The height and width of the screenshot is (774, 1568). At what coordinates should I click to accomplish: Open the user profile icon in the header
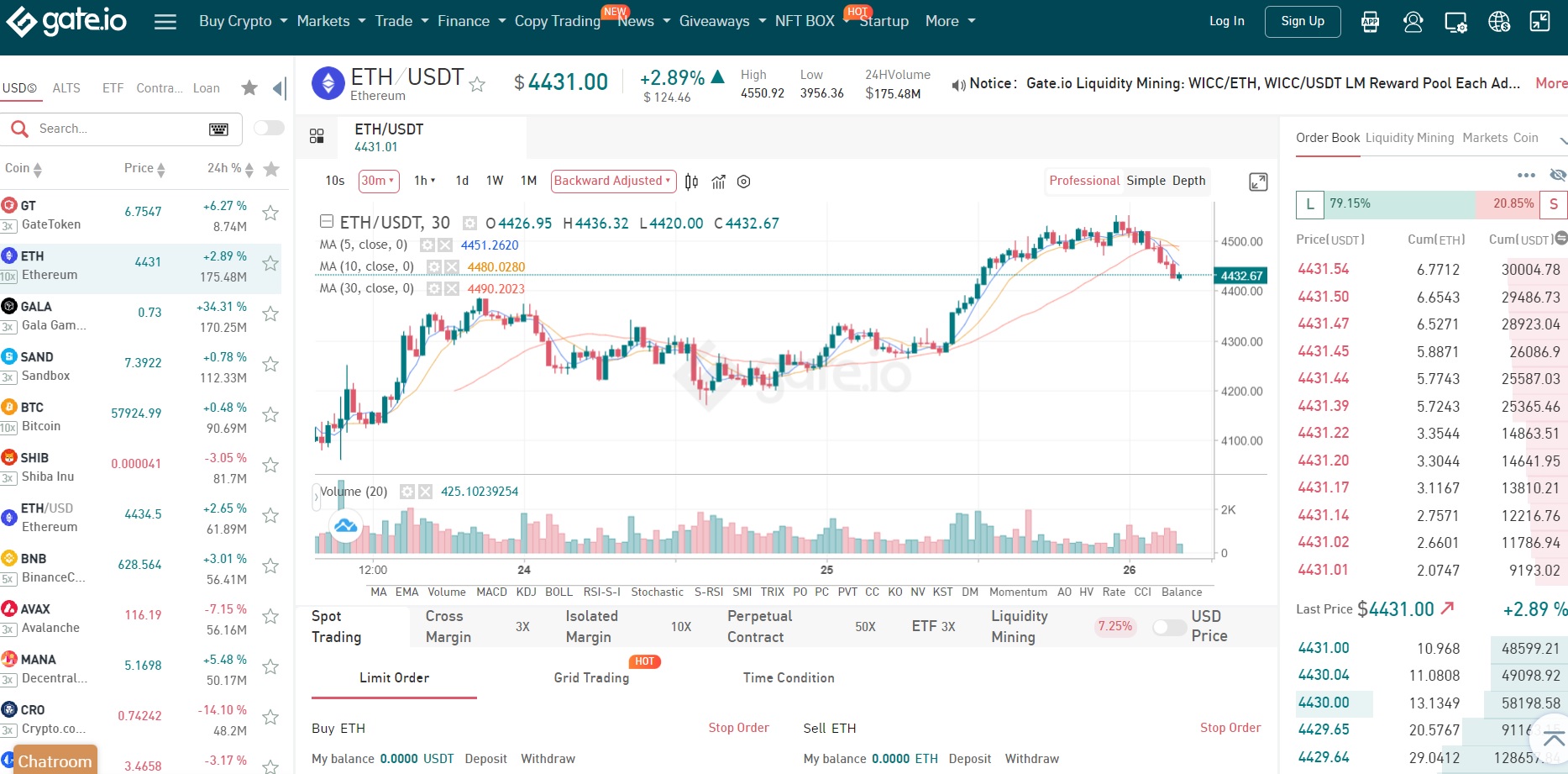[1413, 22]
